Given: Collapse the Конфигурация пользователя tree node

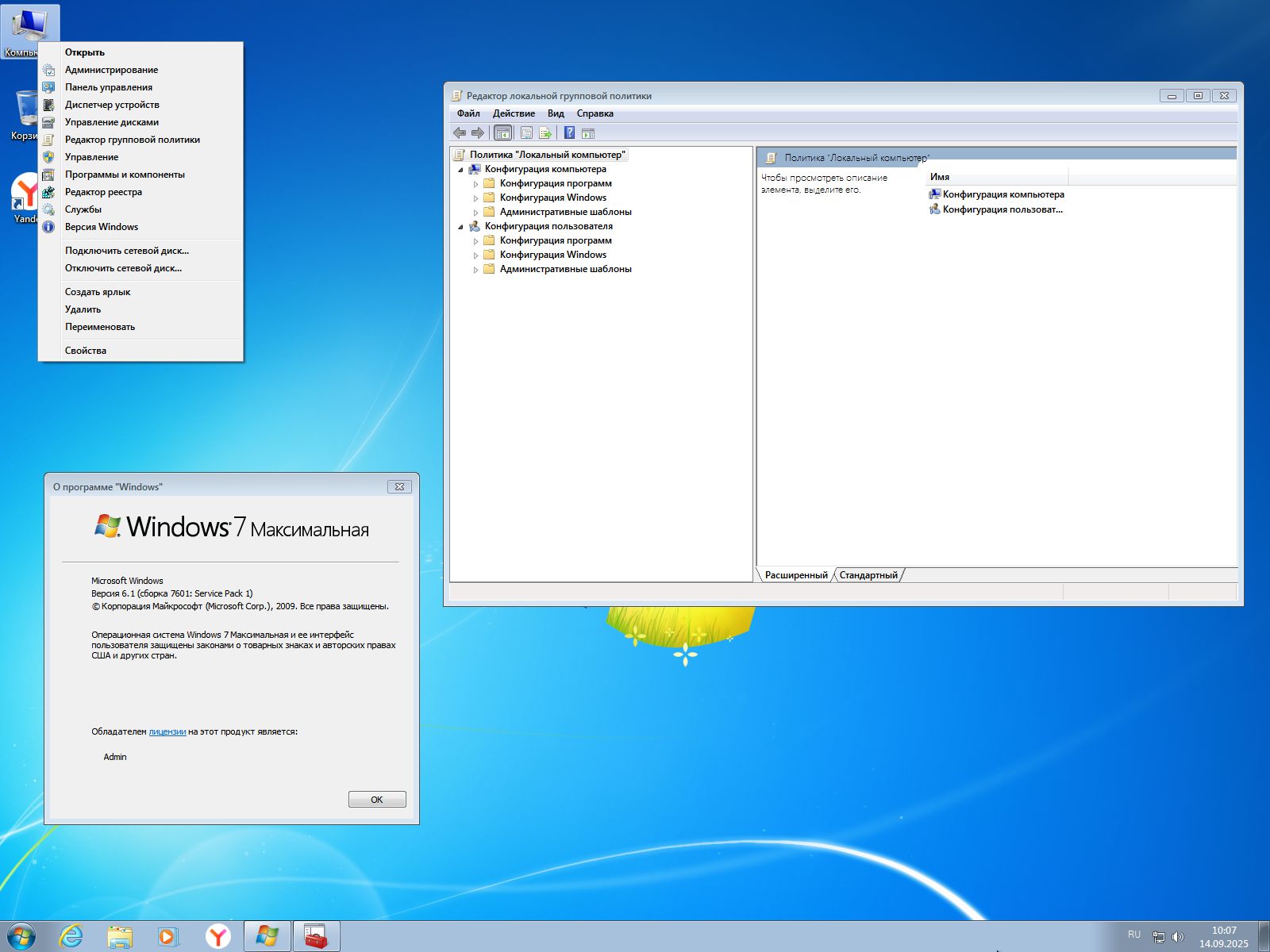Looking at the screenshot, I should pos(460,227).
